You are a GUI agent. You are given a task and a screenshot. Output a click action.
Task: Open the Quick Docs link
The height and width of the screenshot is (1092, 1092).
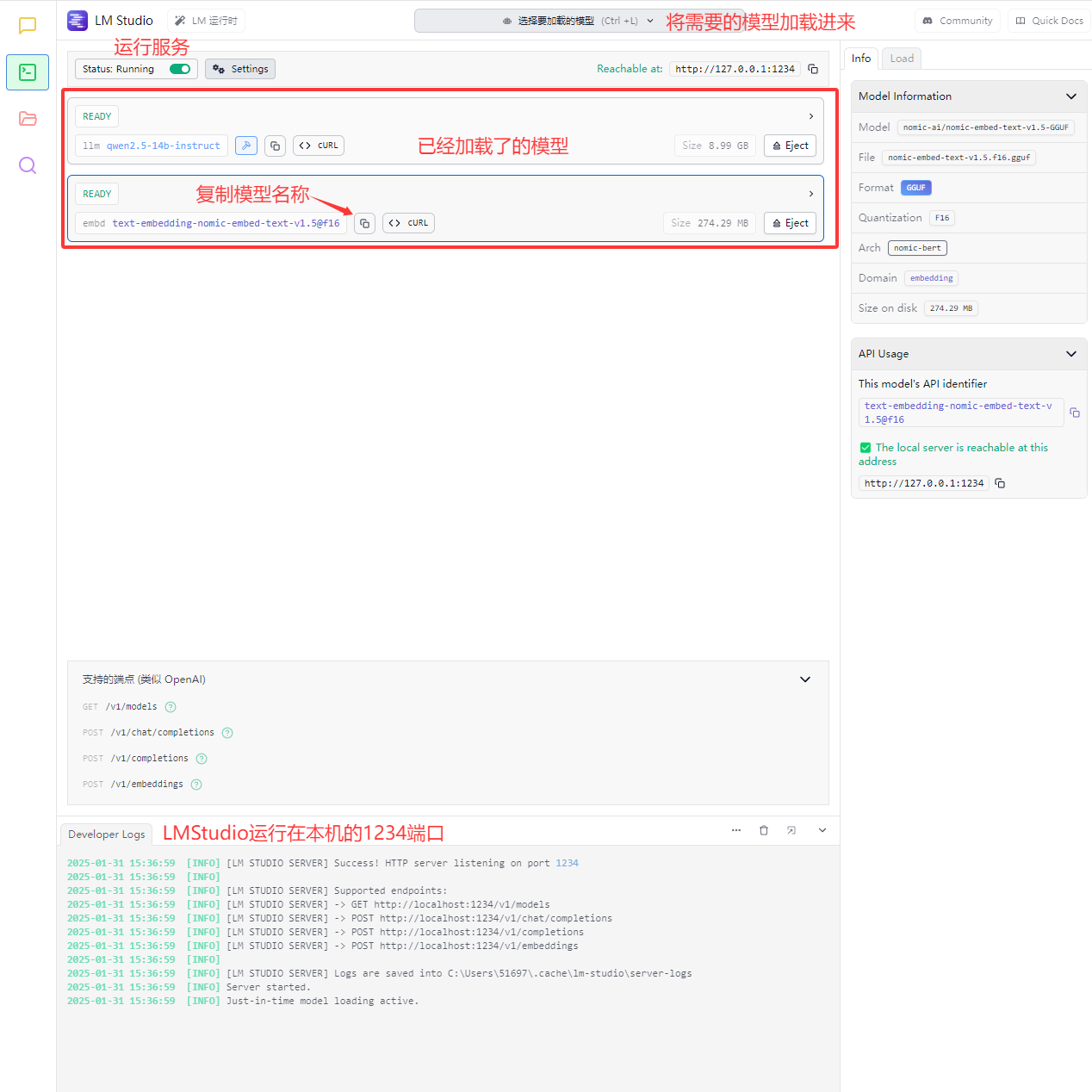(1049, 21)
